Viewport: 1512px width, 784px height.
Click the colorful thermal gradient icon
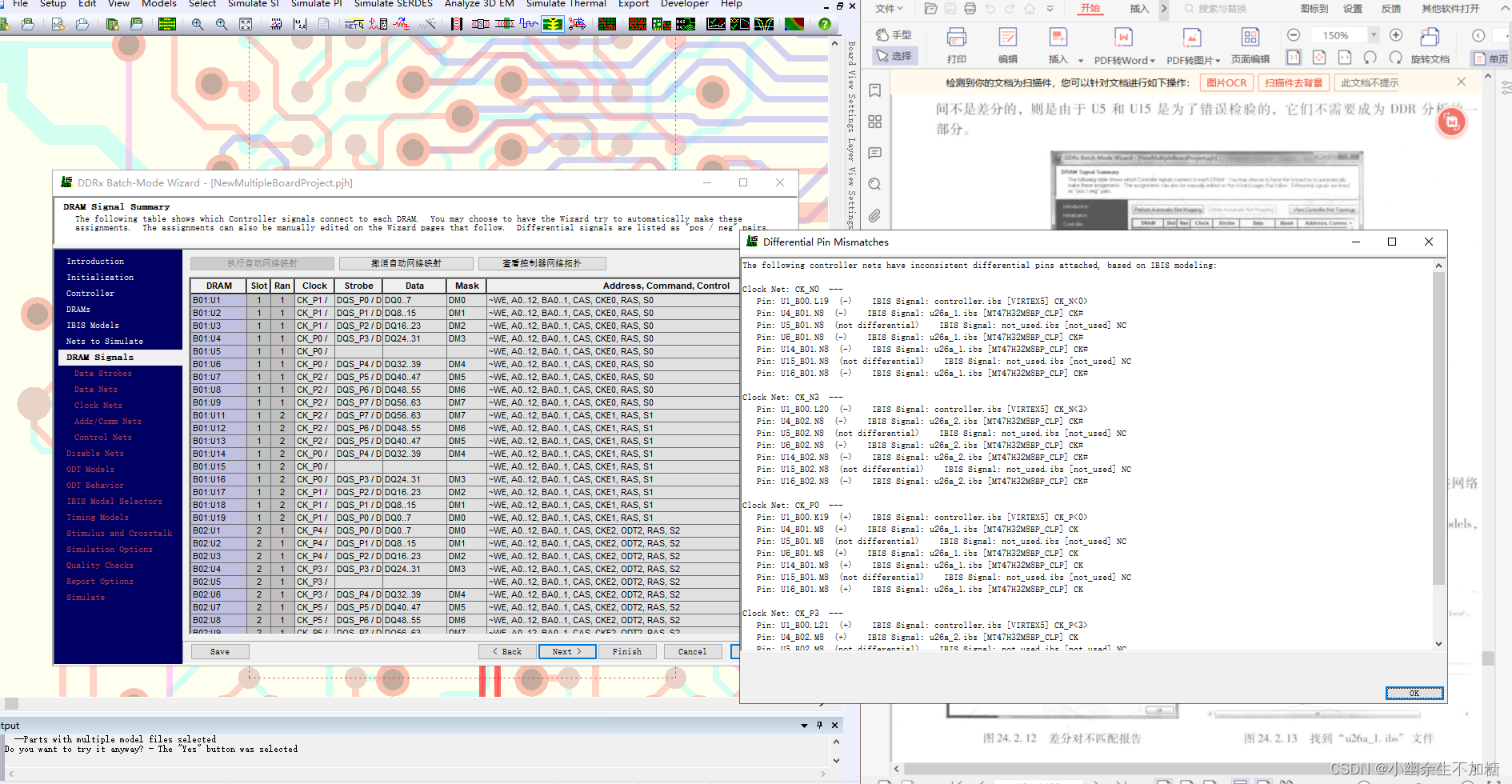coord(794,24)
